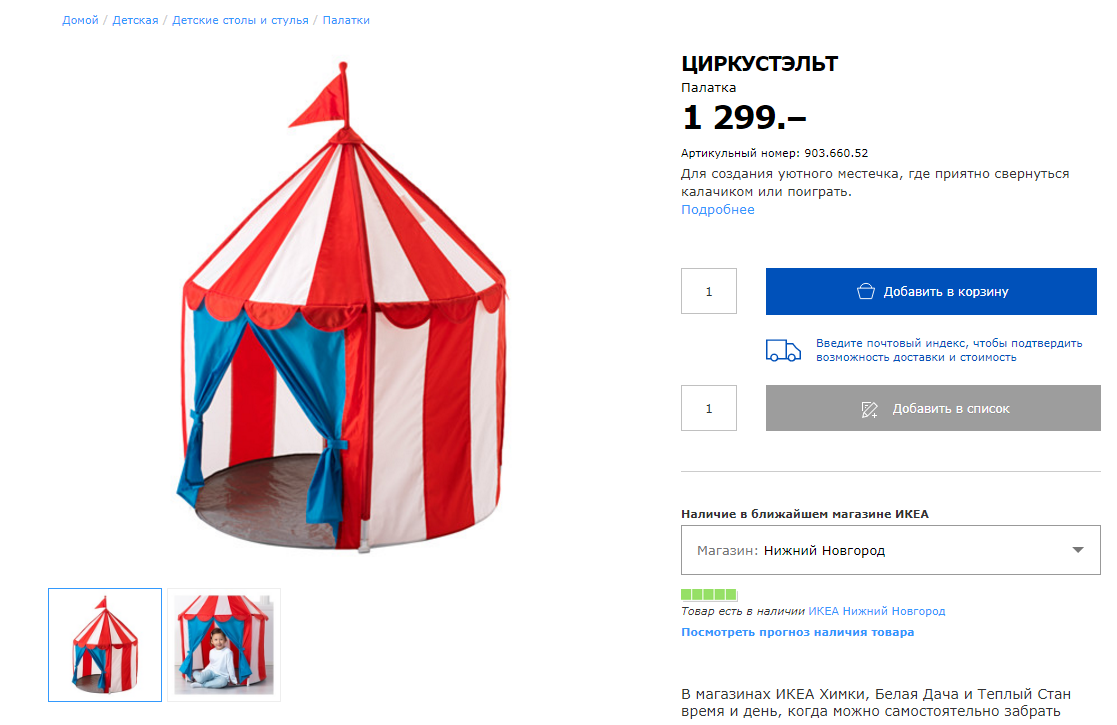Click list quantity input field

coord(709,408)
